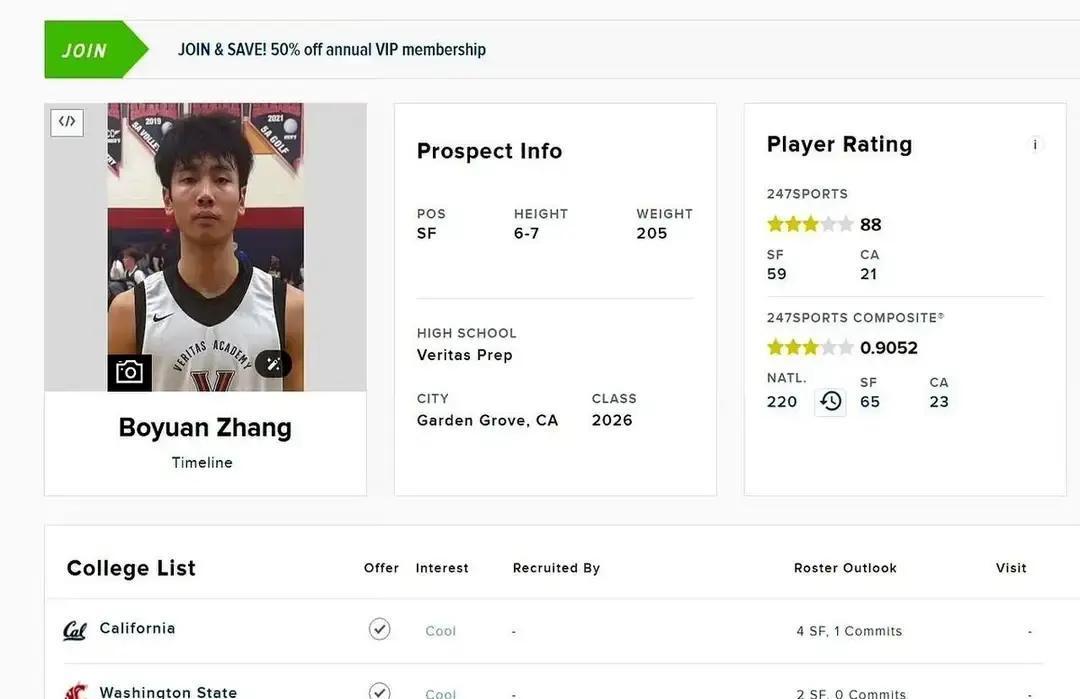Click the Roster Outlook column header
1080x699 pixels.
point(845,568)
